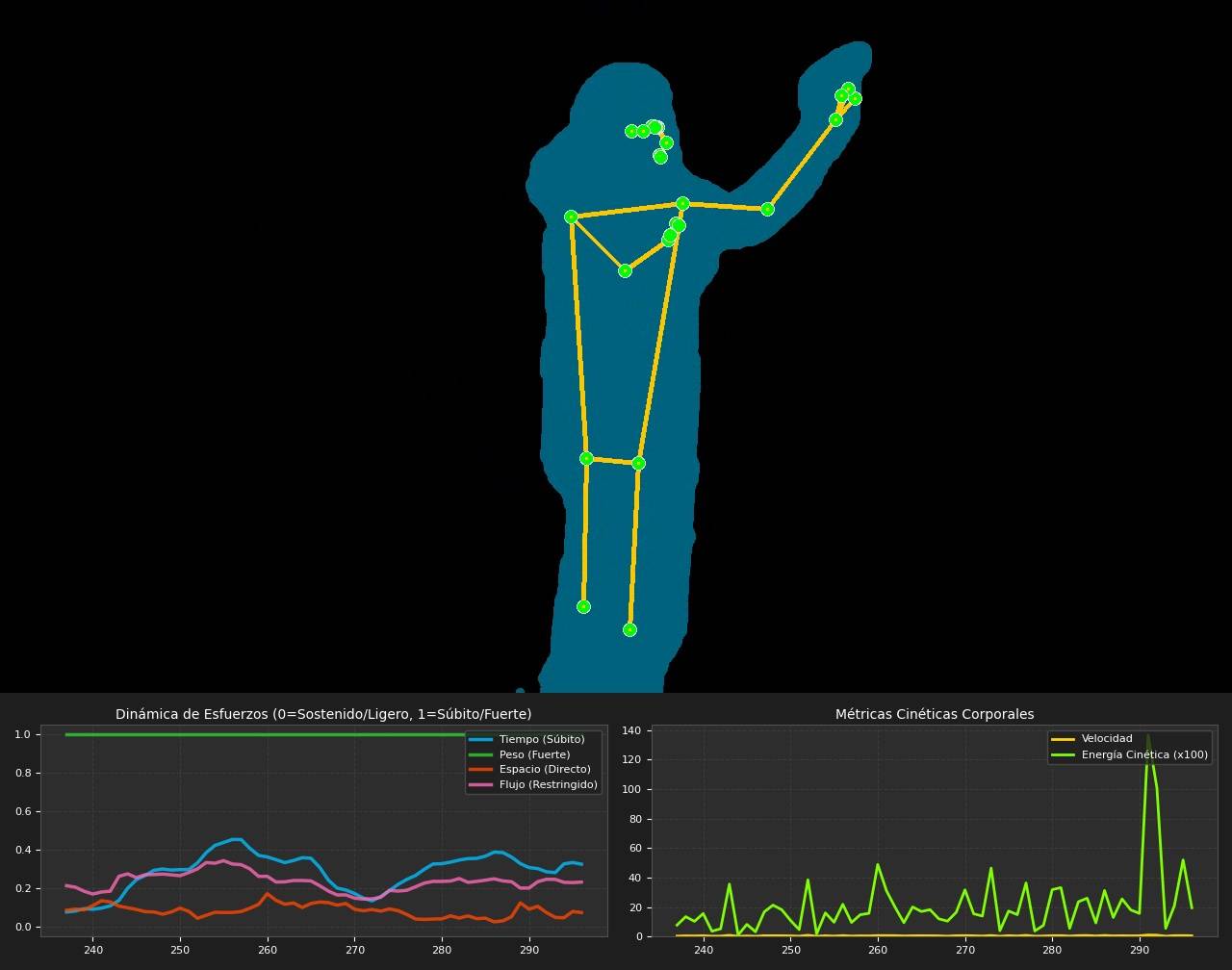Viewport: 1232px width, 970px height.
Task: Click the pink Flujo legend line sample
Action: [480, 785]
